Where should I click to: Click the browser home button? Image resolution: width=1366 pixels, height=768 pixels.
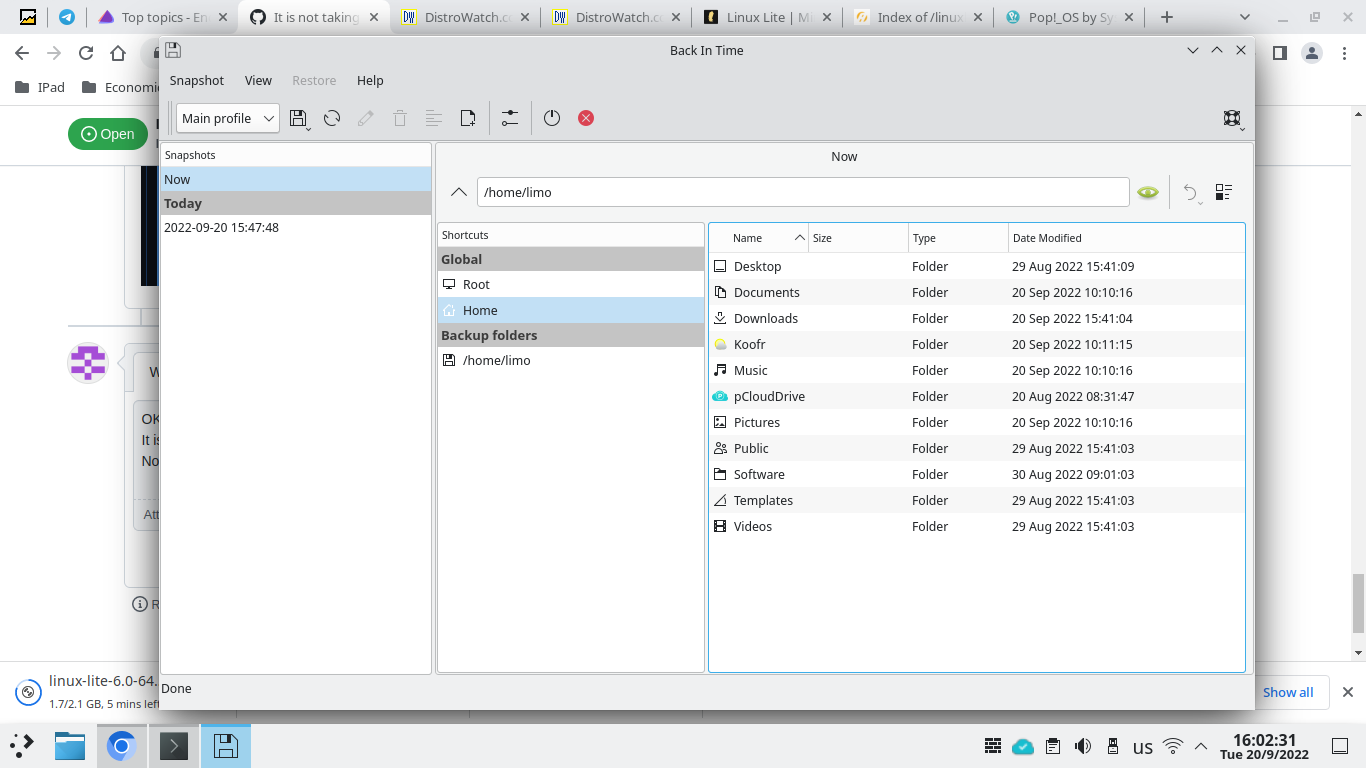coord(118,54)
